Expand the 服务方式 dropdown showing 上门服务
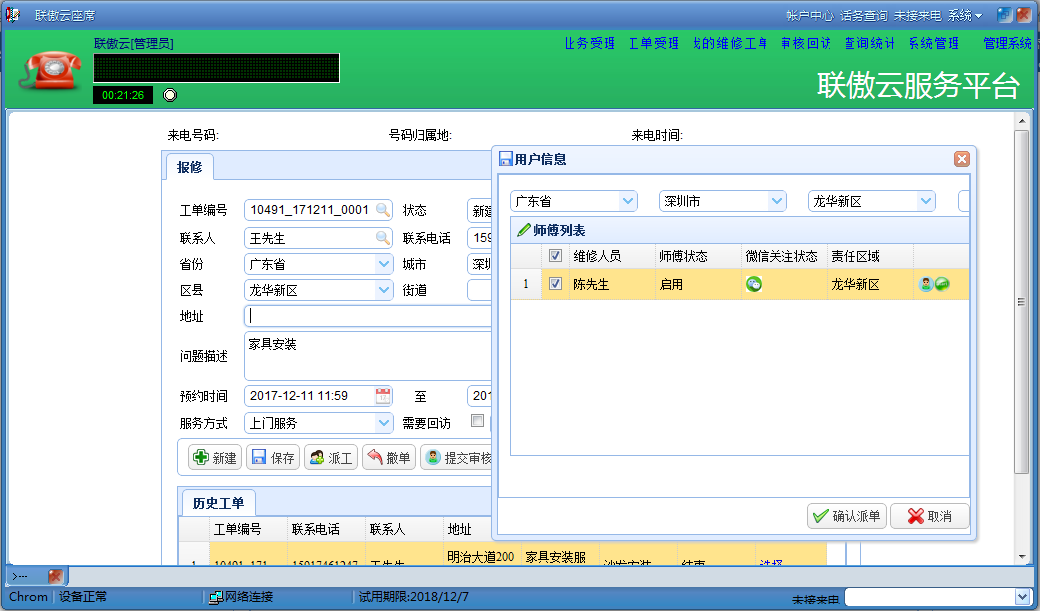The height and width of the screenshot is (611, 1040). (x=384, y=423)
